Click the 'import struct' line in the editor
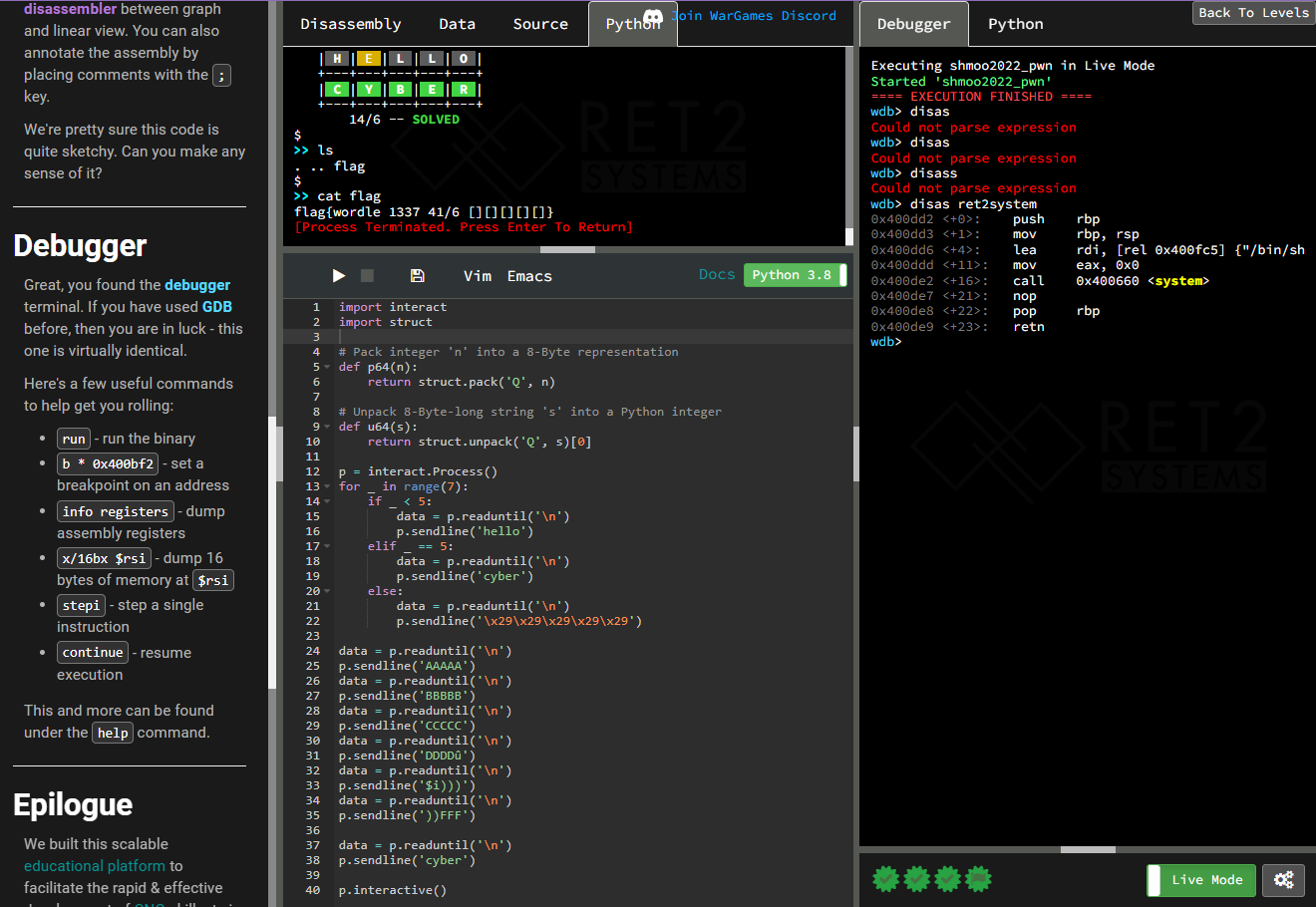The image size is (1316, 907). point(386,322)
